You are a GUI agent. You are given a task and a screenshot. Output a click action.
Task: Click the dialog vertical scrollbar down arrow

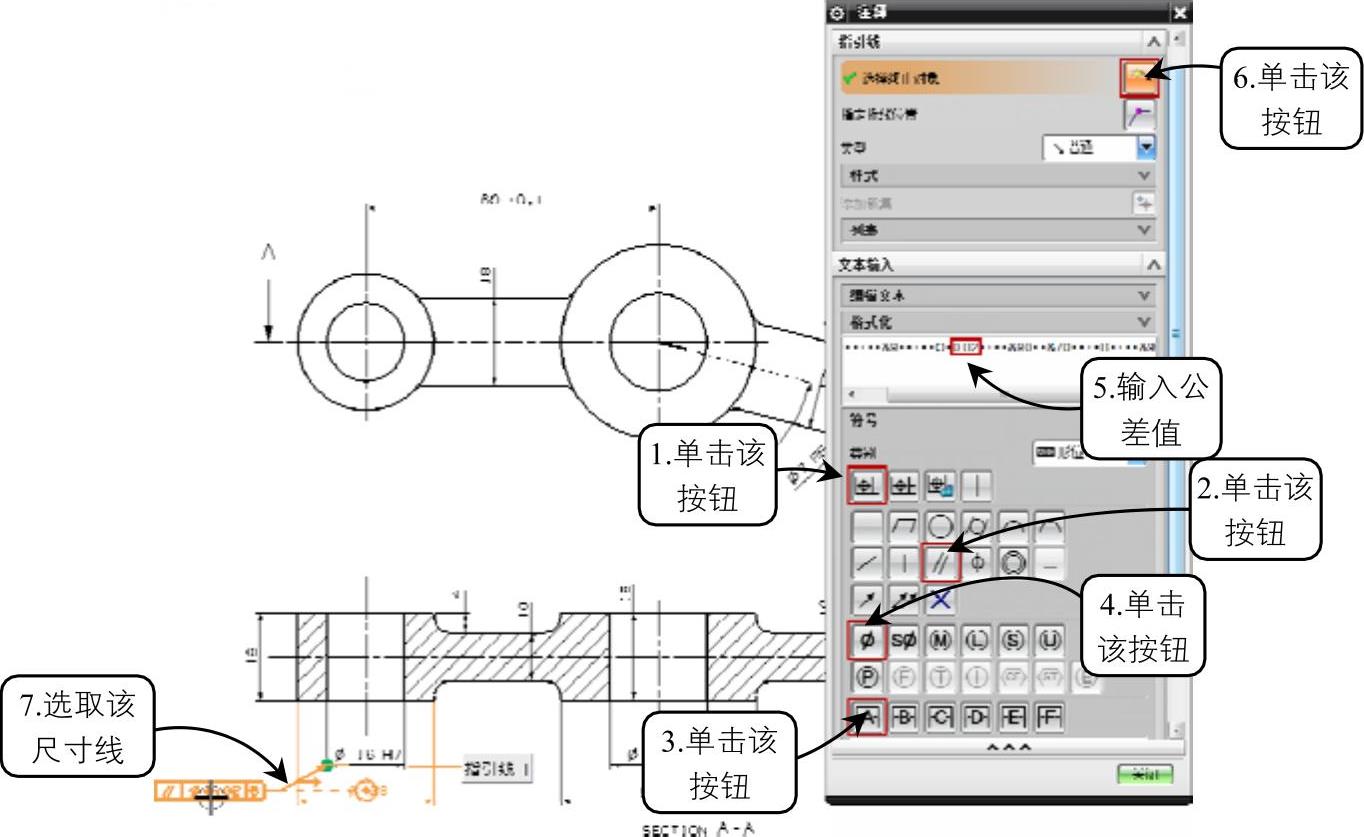tap(1177, 730)
